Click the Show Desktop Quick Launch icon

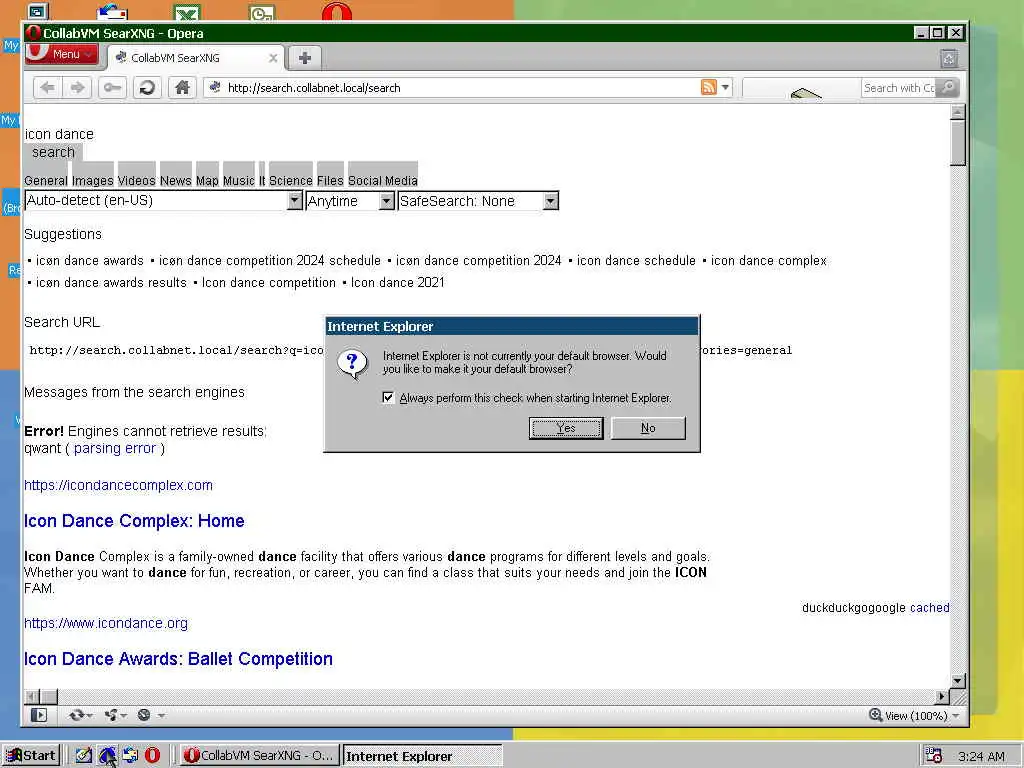[83, 756]
